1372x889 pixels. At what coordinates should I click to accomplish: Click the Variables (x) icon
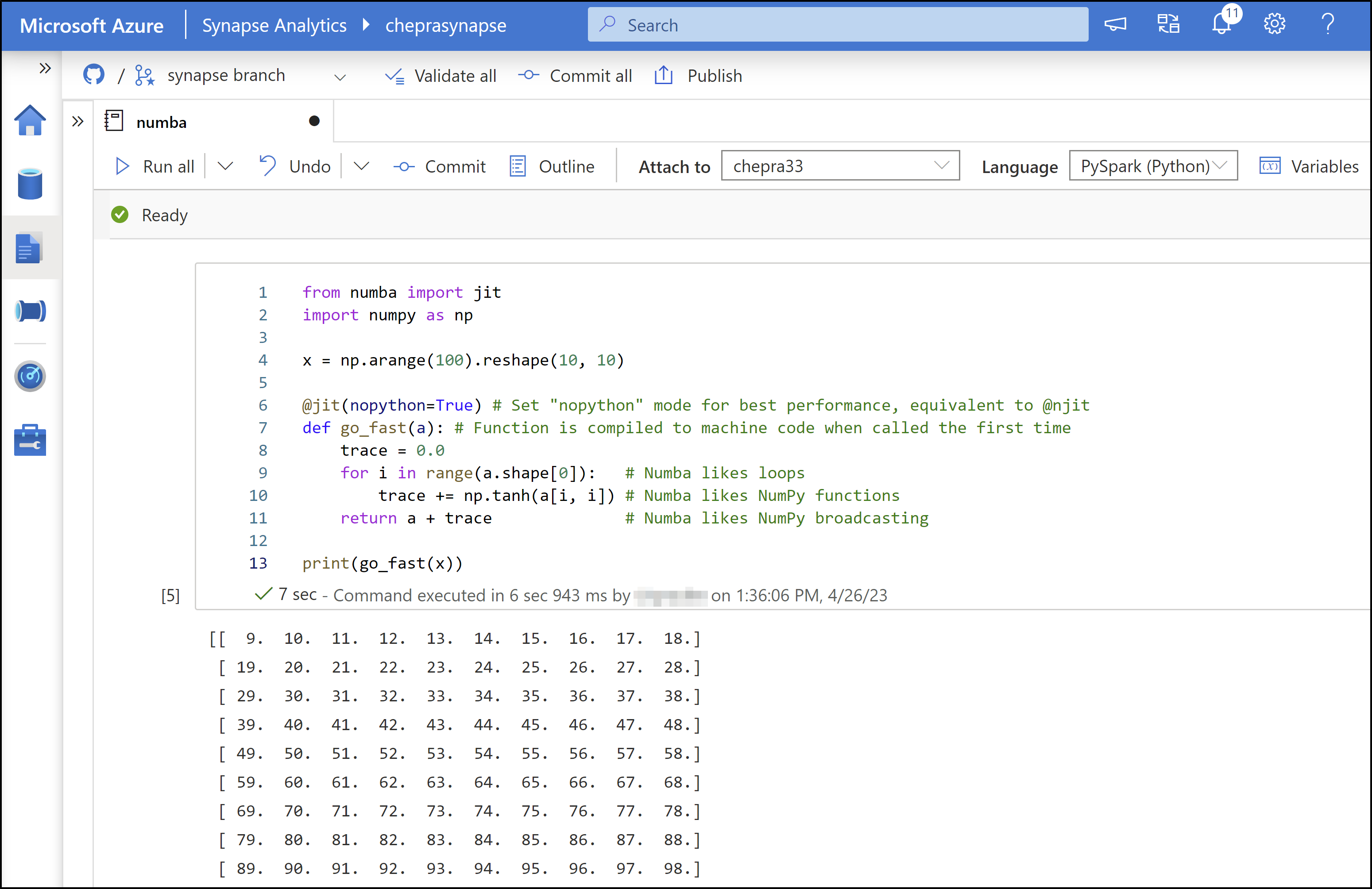(1270, 166)
